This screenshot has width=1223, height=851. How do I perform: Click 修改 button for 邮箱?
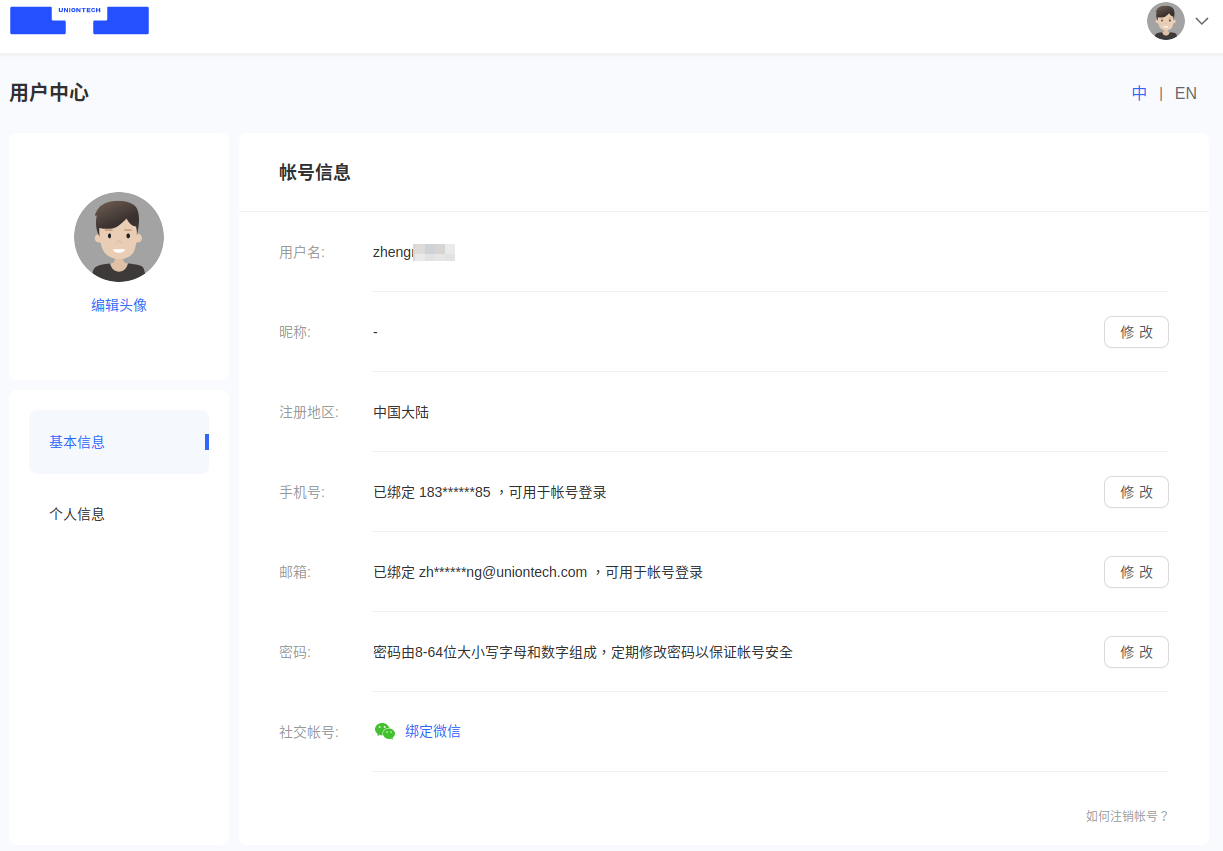[x=1136, y=572]
